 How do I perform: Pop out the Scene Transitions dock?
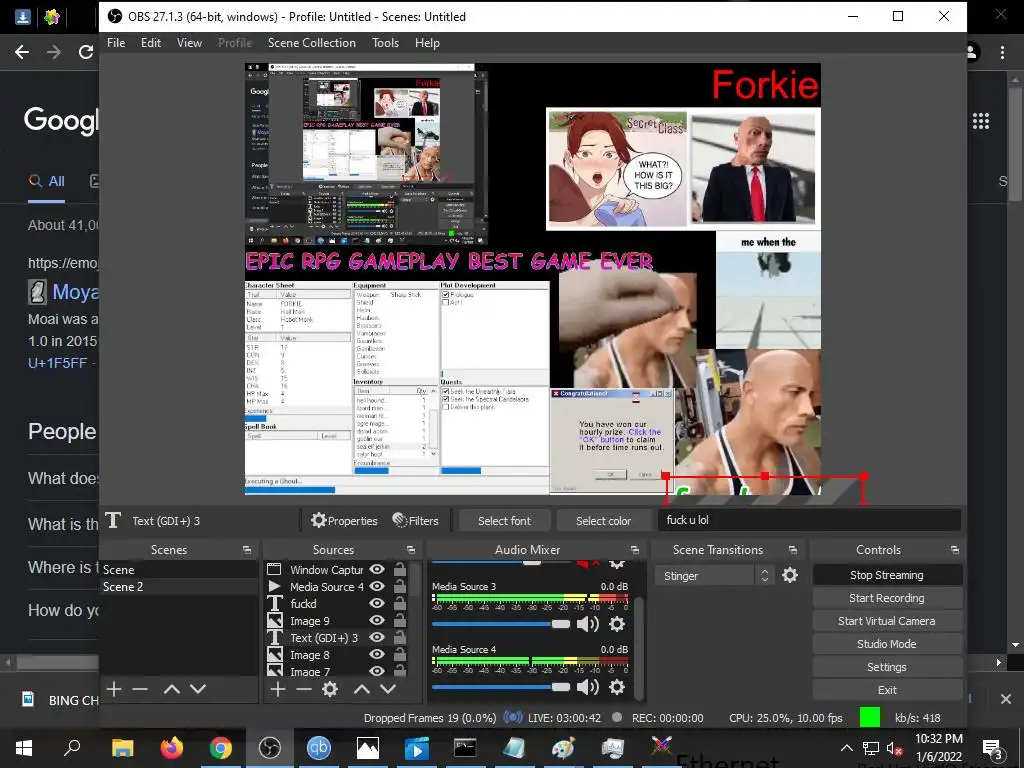coord(793,550)
